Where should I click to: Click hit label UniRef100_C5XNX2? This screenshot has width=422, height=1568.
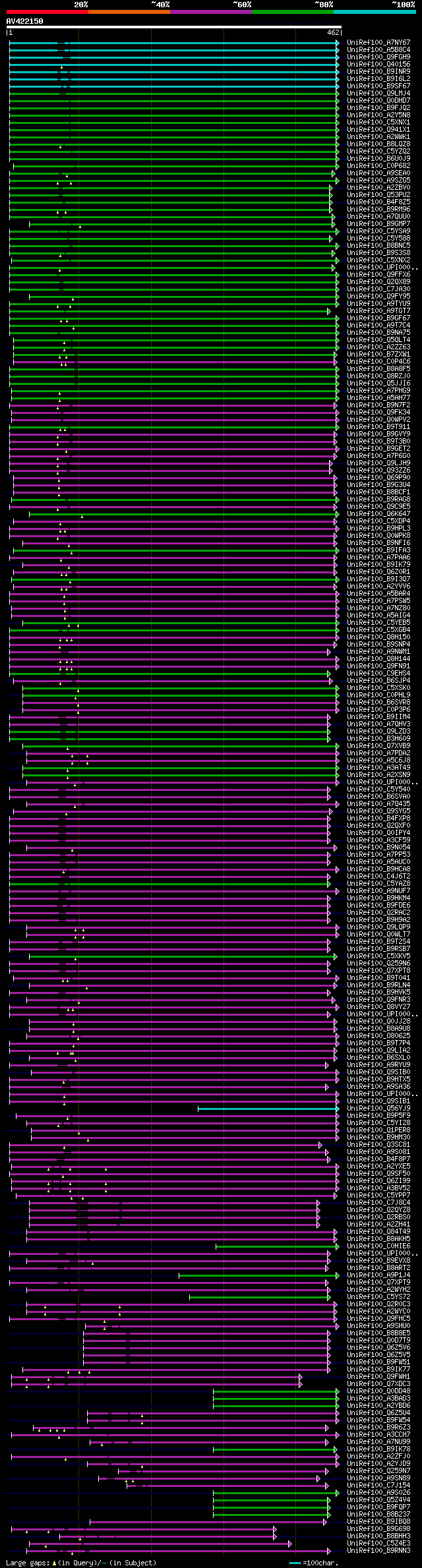(378, 260)
